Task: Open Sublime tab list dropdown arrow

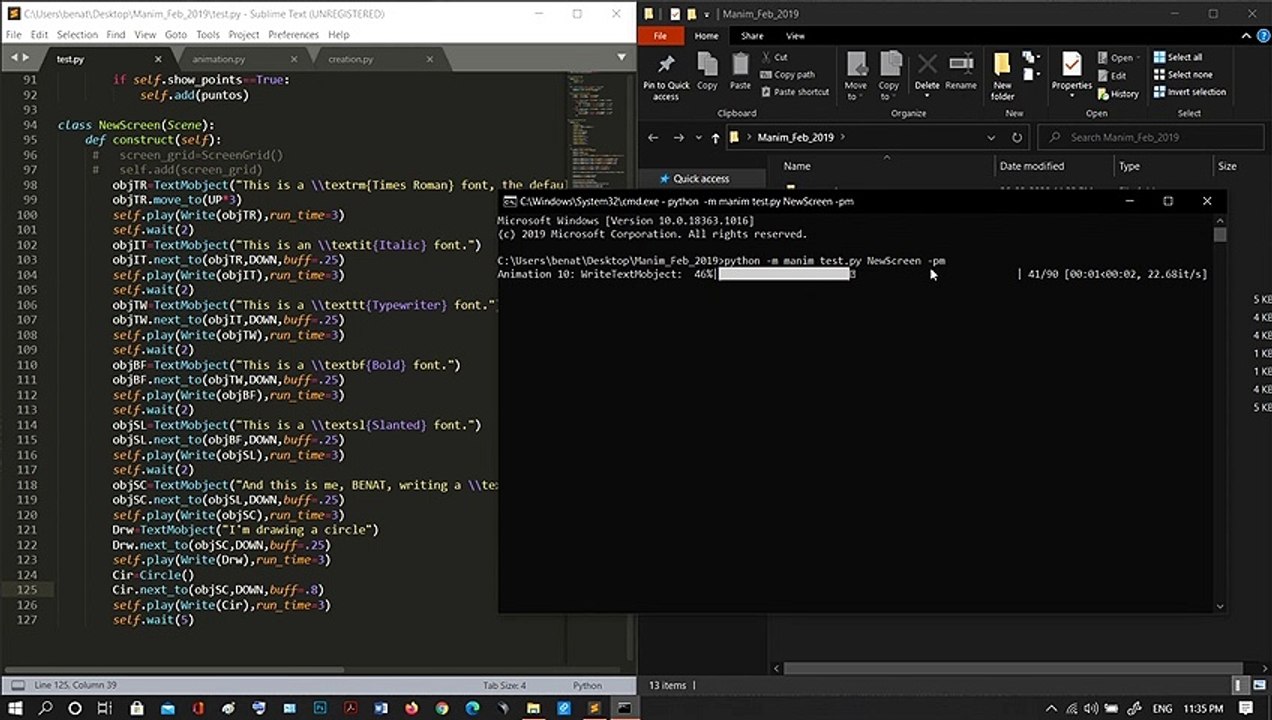Action: pyautogui.click(x=621, y=58)
